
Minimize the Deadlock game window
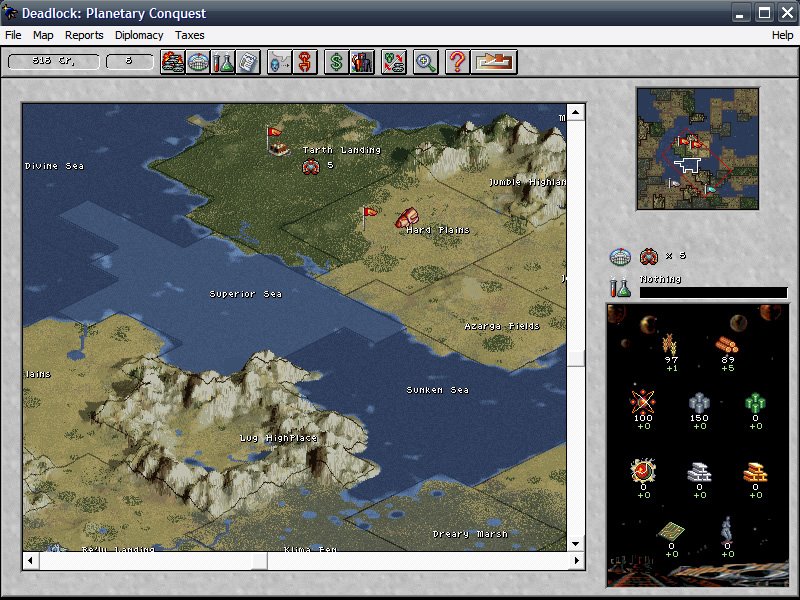740,13
